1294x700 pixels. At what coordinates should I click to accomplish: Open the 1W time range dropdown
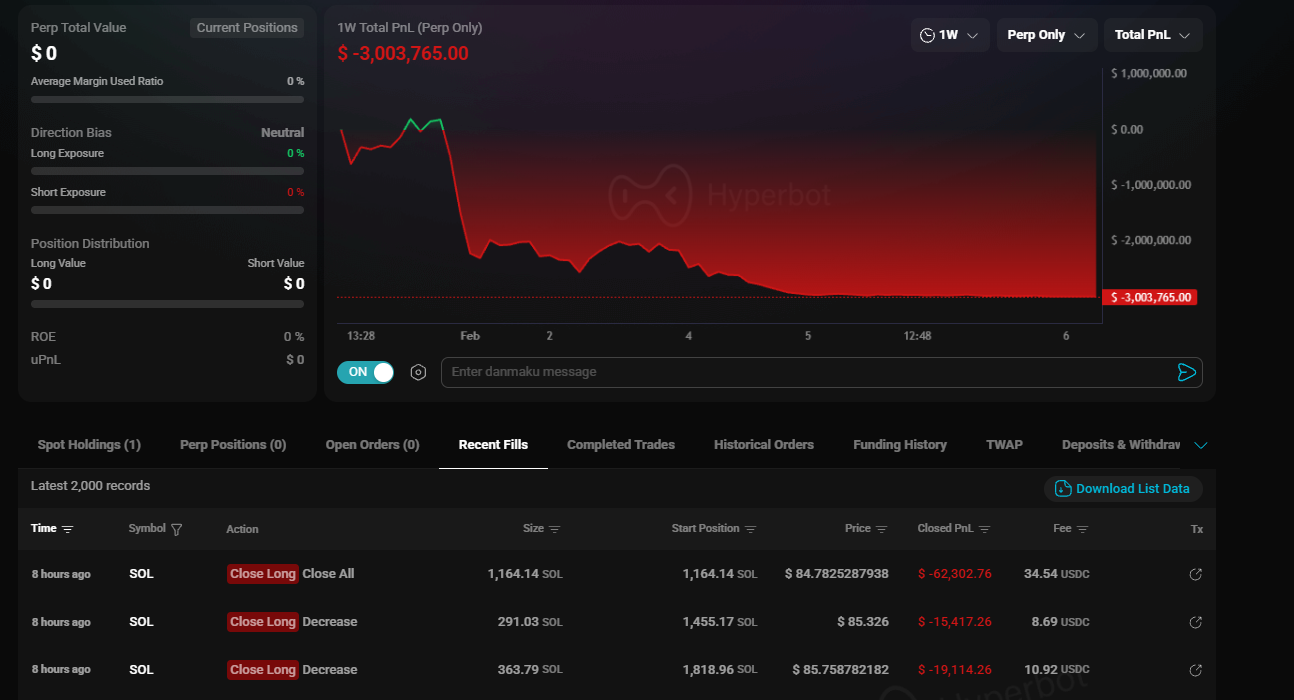pyautogui.click(x=949, y=35)
